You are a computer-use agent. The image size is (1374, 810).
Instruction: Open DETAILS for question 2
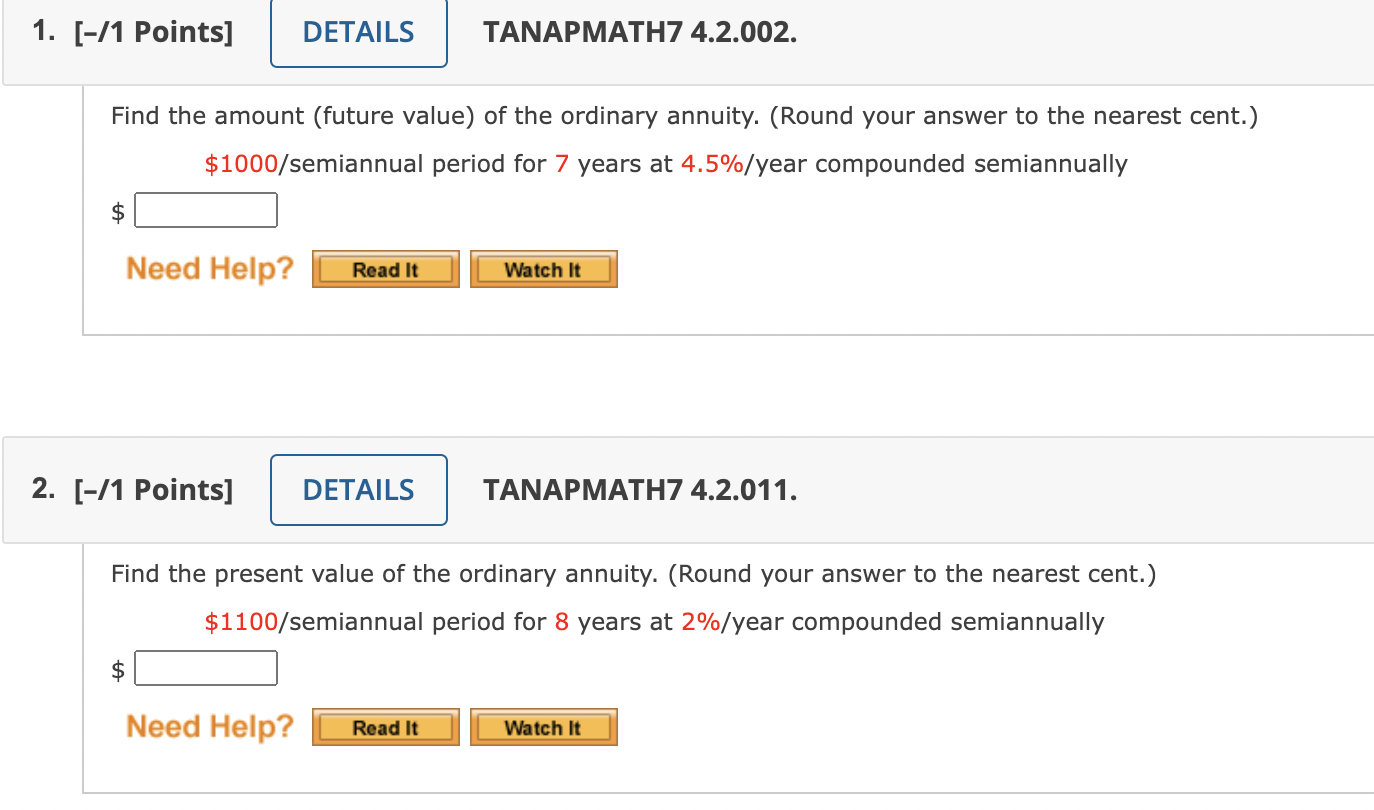click(358, 489)
